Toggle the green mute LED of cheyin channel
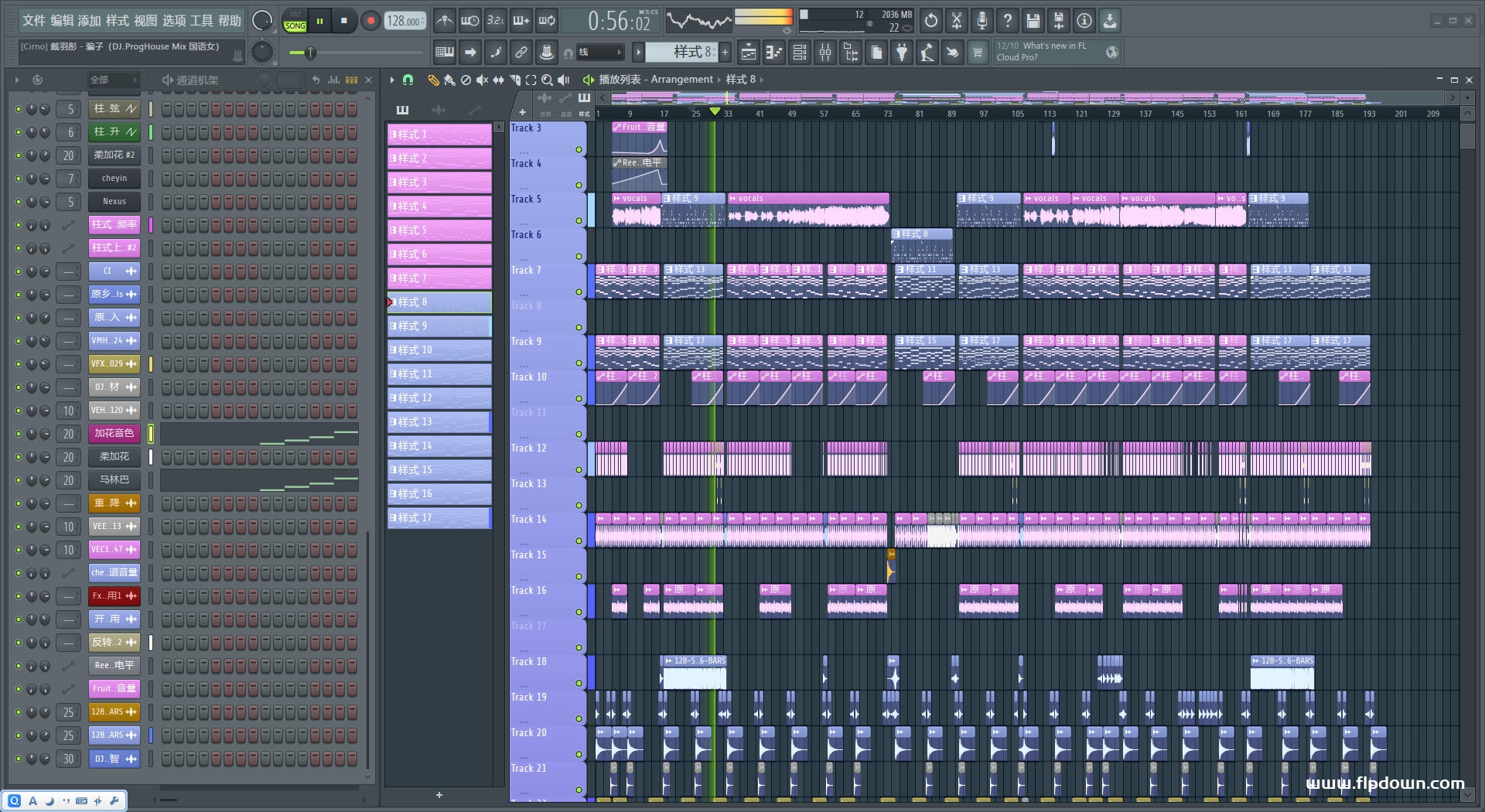The width and height of the screenshot is (1485, 812). tap(19, 179)
